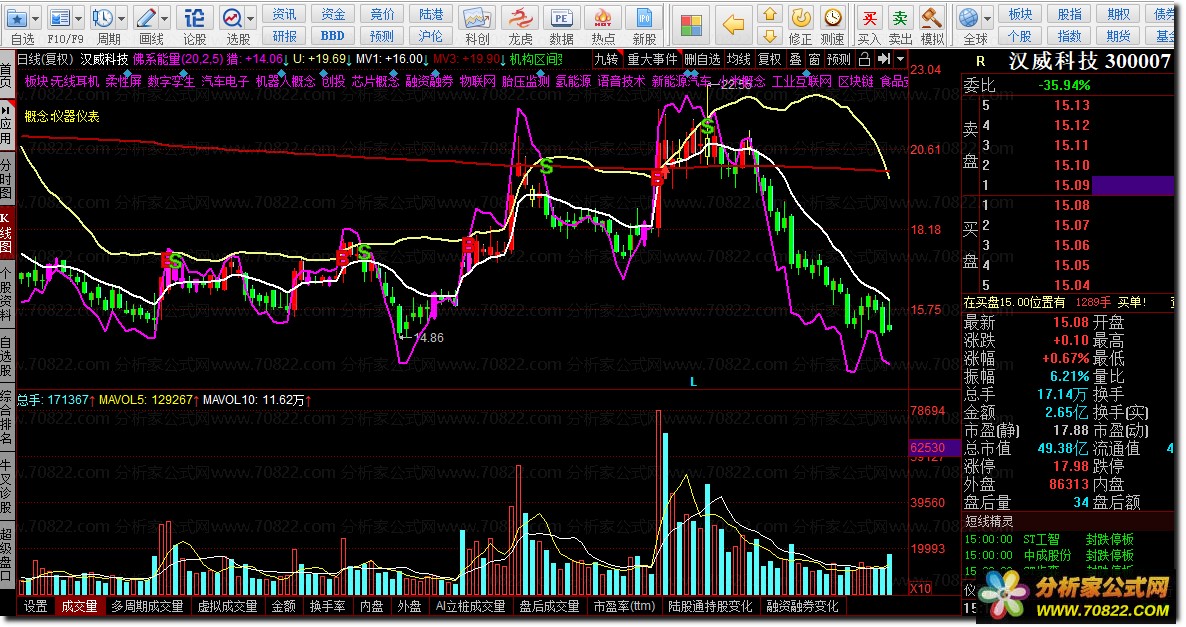Click the 竞价 auction button
Screen dimensions: 1186x627
pos(383,14)
